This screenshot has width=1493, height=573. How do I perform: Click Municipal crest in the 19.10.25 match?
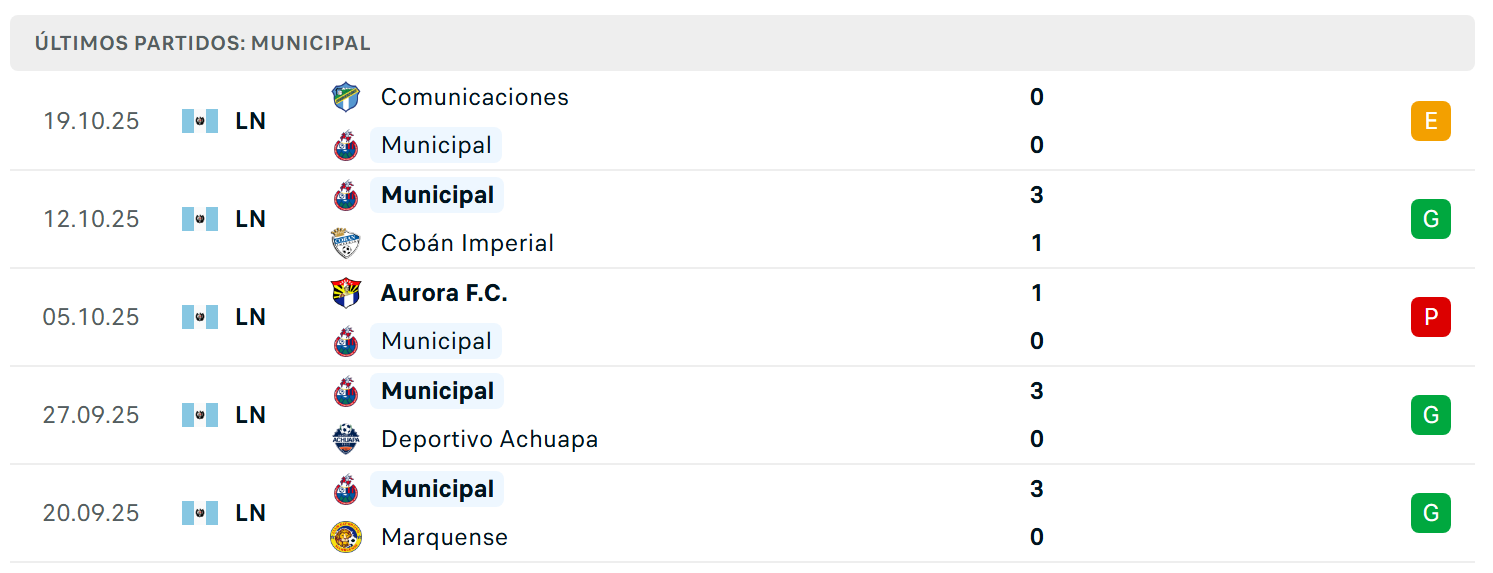click(x=346, y=145)
